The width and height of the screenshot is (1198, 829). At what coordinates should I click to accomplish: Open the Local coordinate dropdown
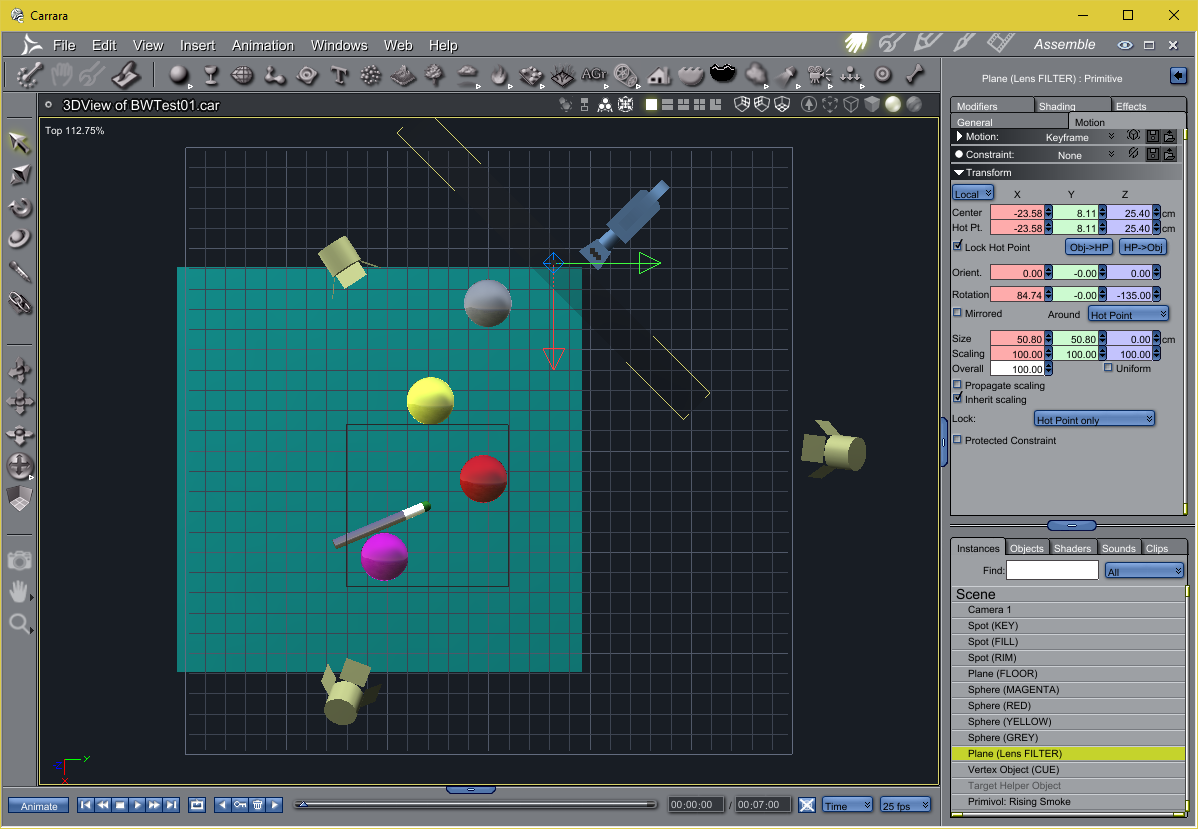click(x=973, y=193)
